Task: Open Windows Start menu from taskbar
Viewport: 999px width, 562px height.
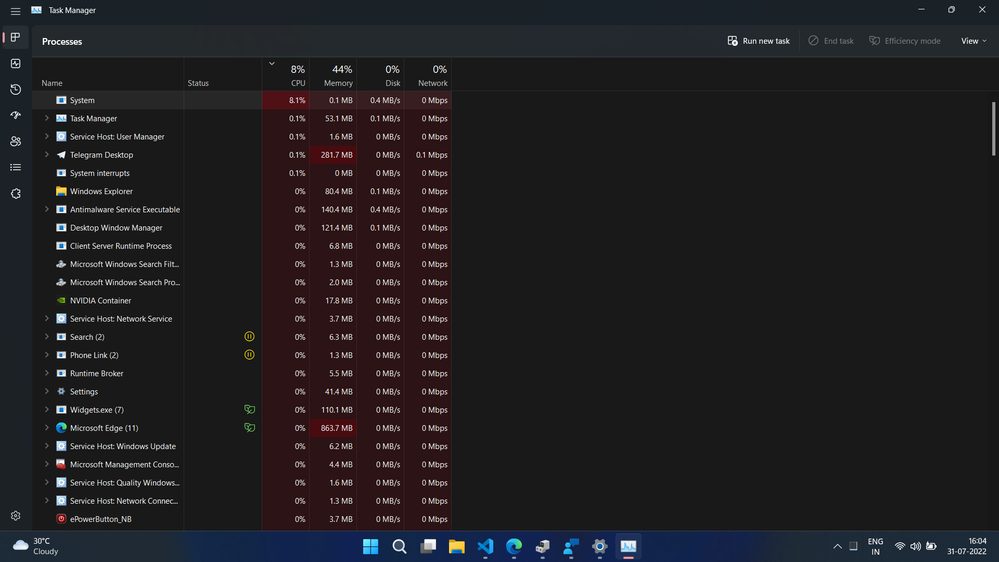Action: (x=370, y=547)
